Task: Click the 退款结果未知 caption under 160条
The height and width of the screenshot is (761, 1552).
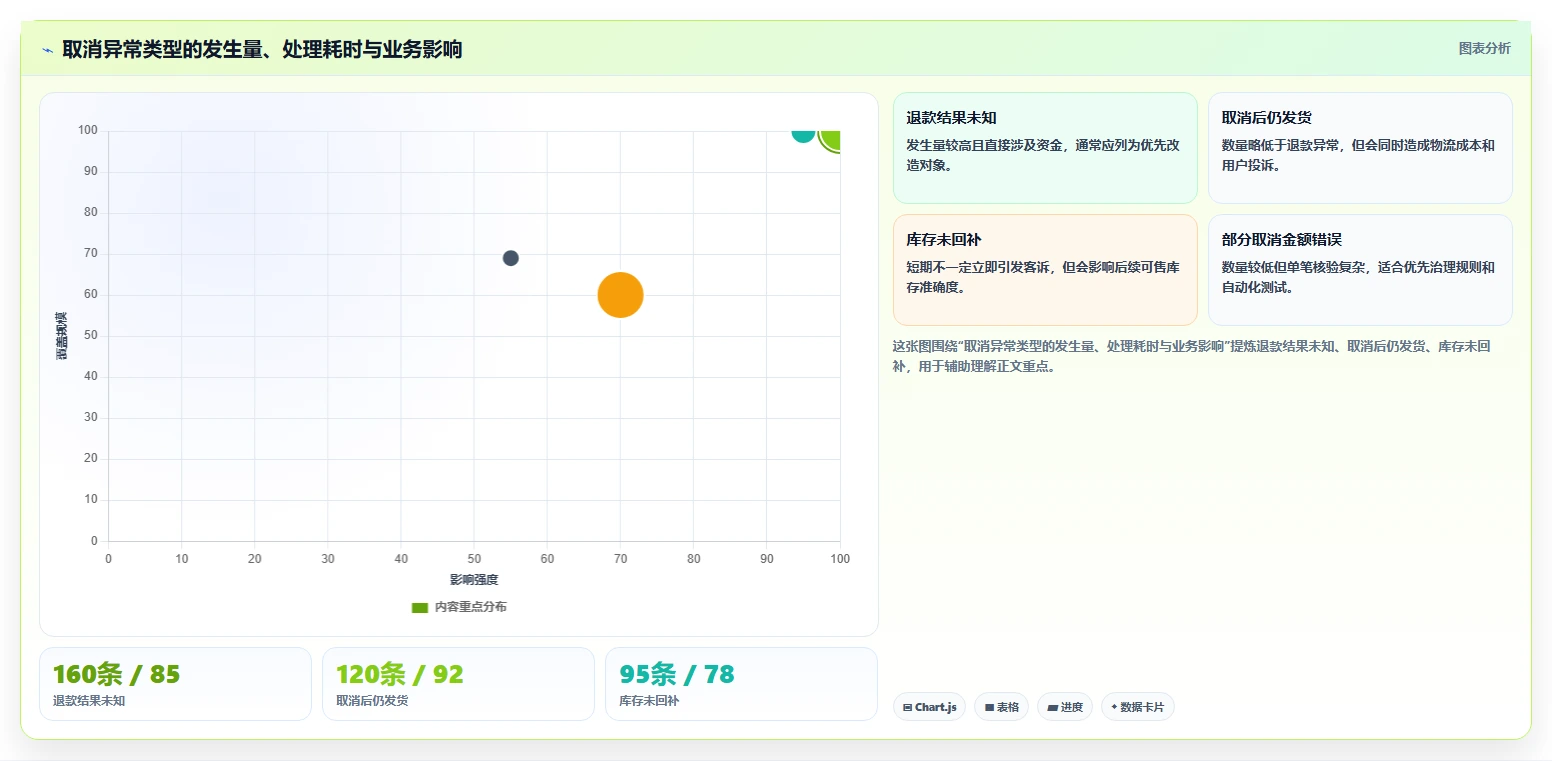Action: [x=89, y=701]
